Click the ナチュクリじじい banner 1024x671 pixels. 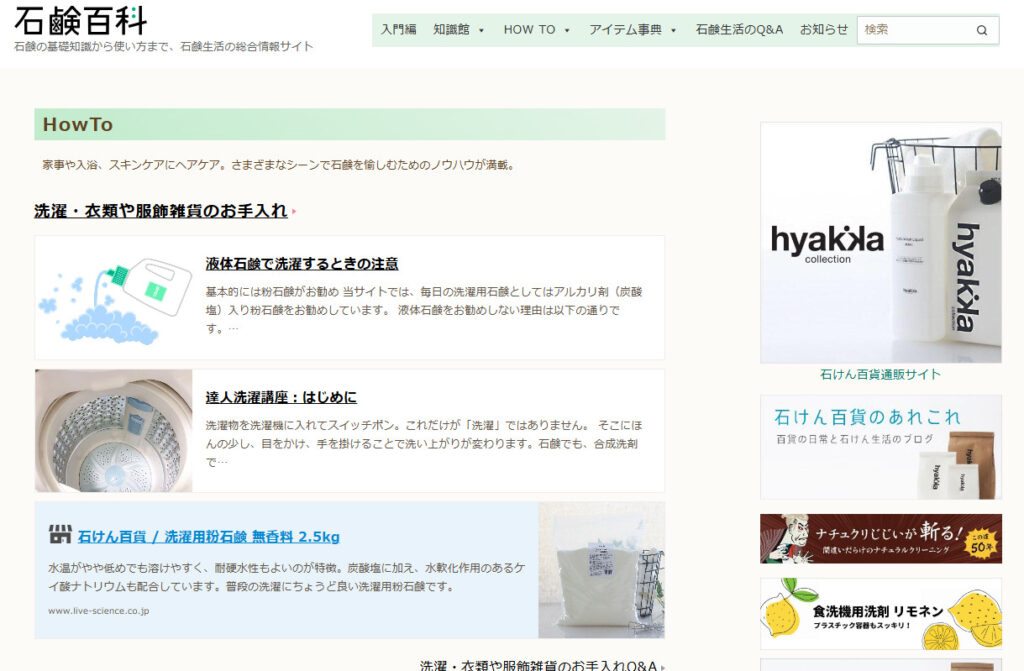880,539
